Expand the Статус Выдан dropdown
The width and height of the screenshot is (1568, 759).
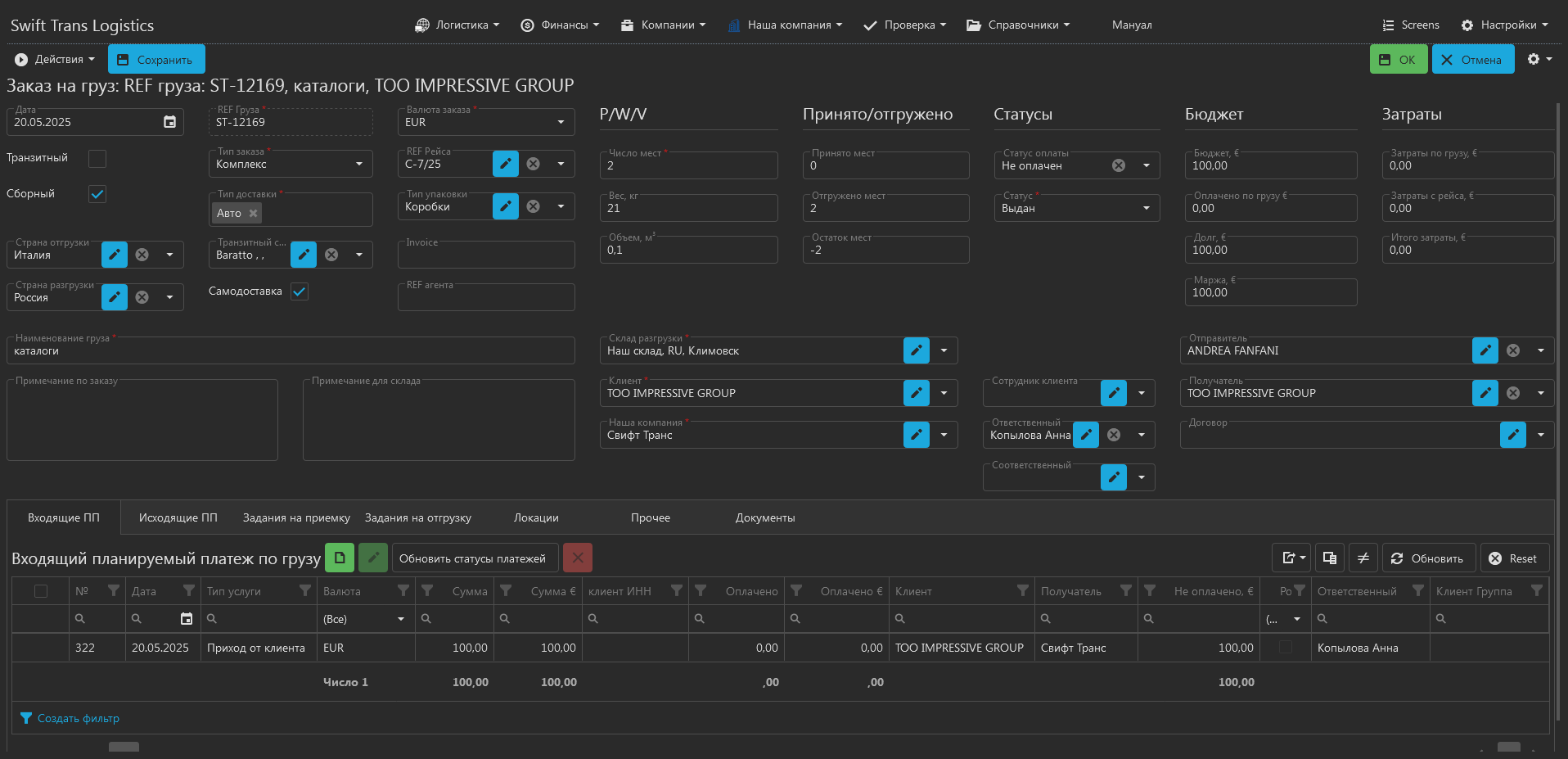[x=1147, y=208]
